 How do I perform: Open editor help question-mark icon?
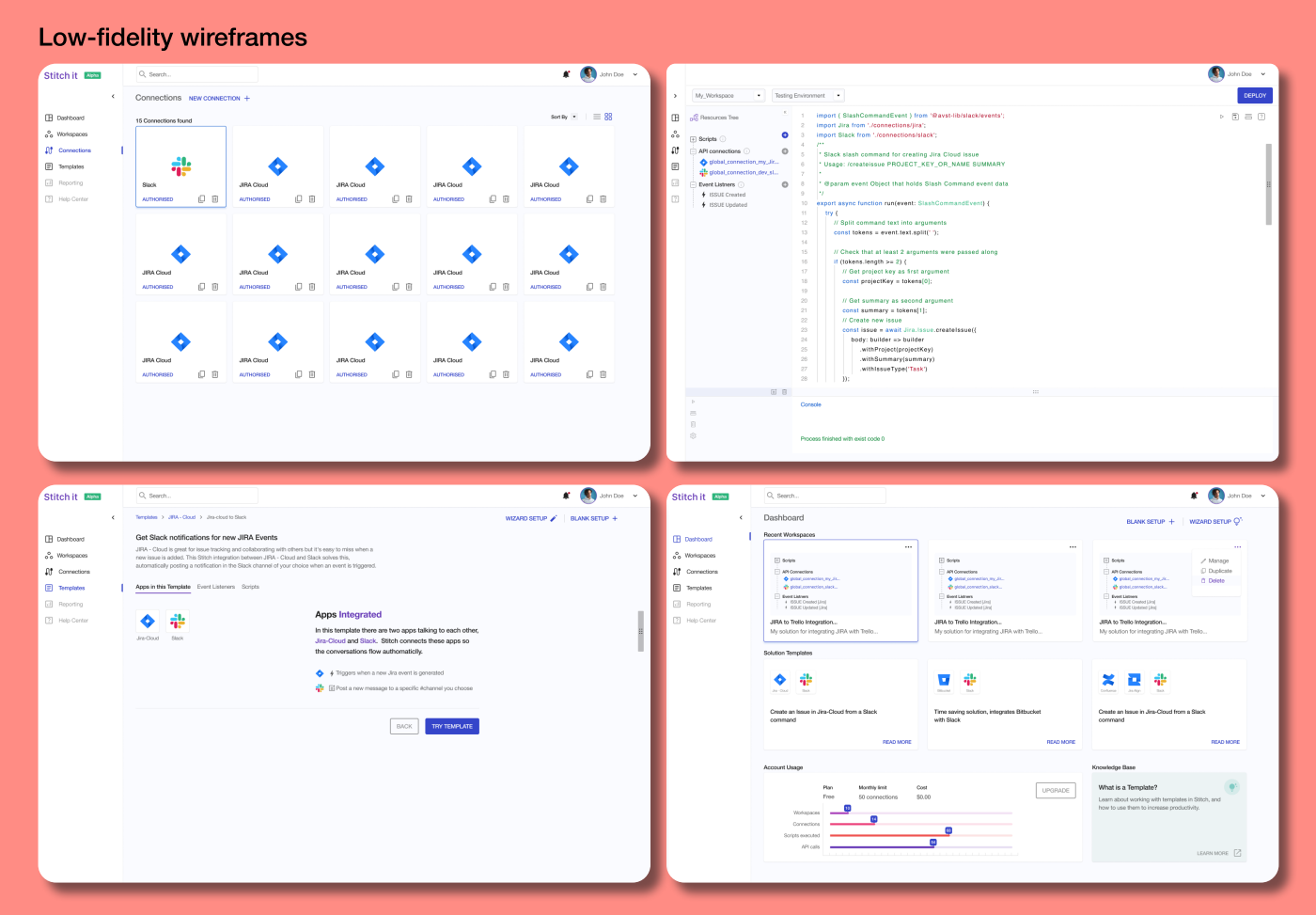(1261, 117)
